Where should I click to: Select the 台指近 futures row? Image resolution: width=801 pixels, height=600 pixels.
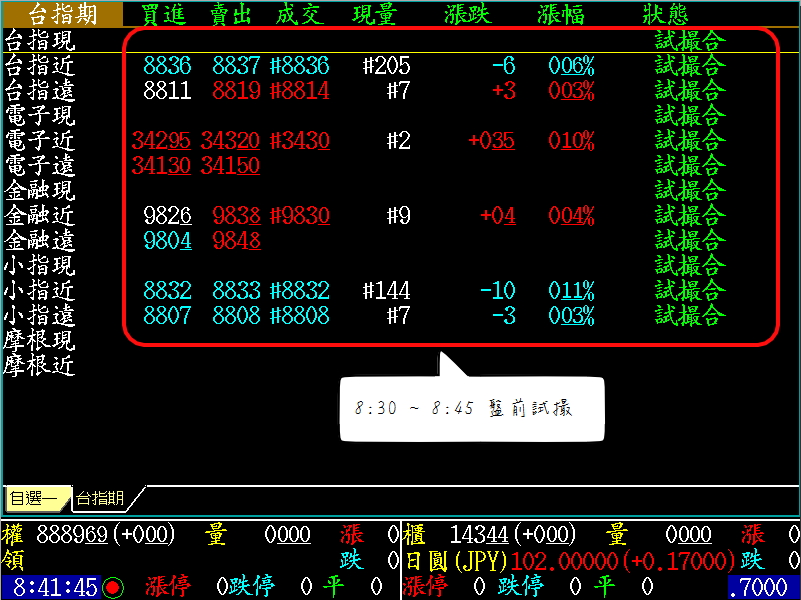pos(40,66)
